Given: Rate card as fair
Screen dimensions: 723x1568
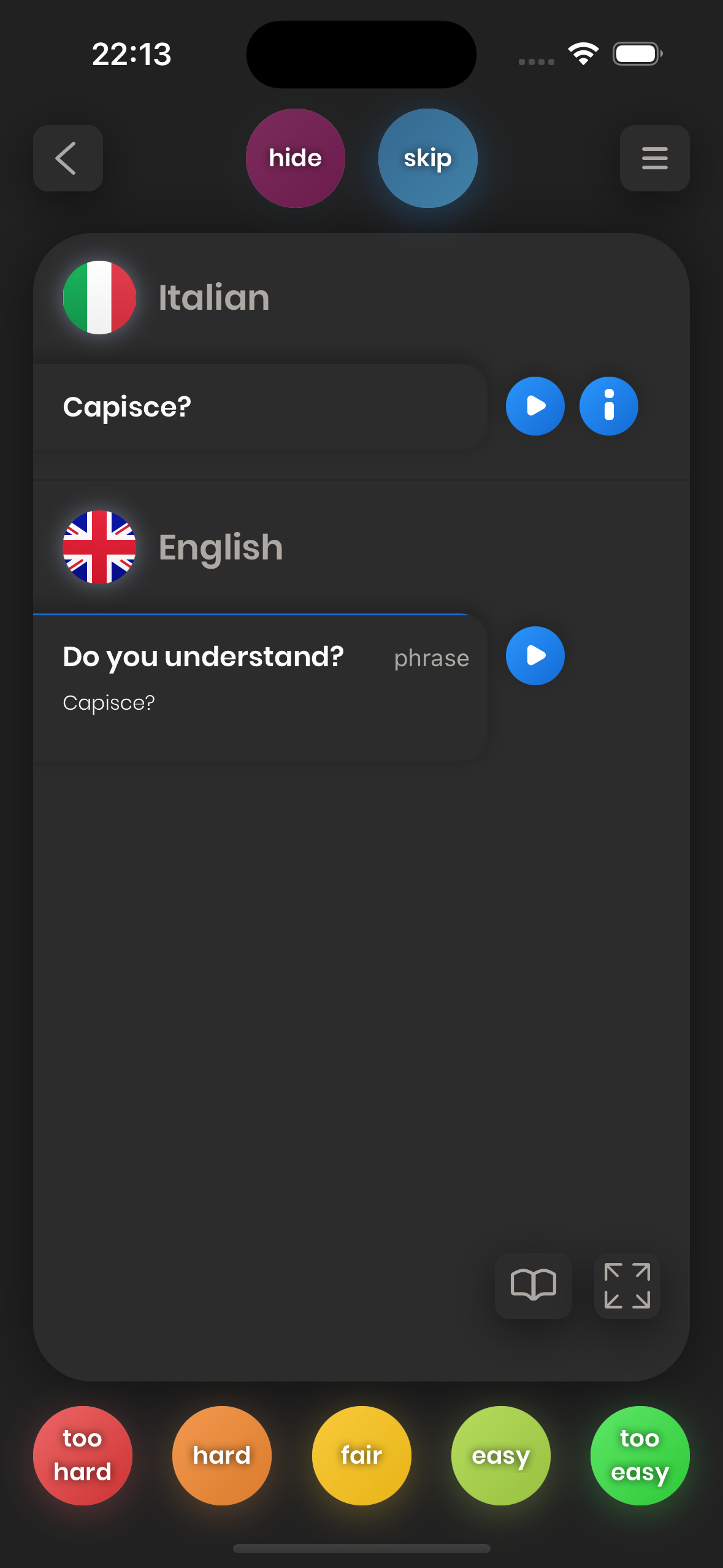Looking at the screenshot, I should (361, 1455).
